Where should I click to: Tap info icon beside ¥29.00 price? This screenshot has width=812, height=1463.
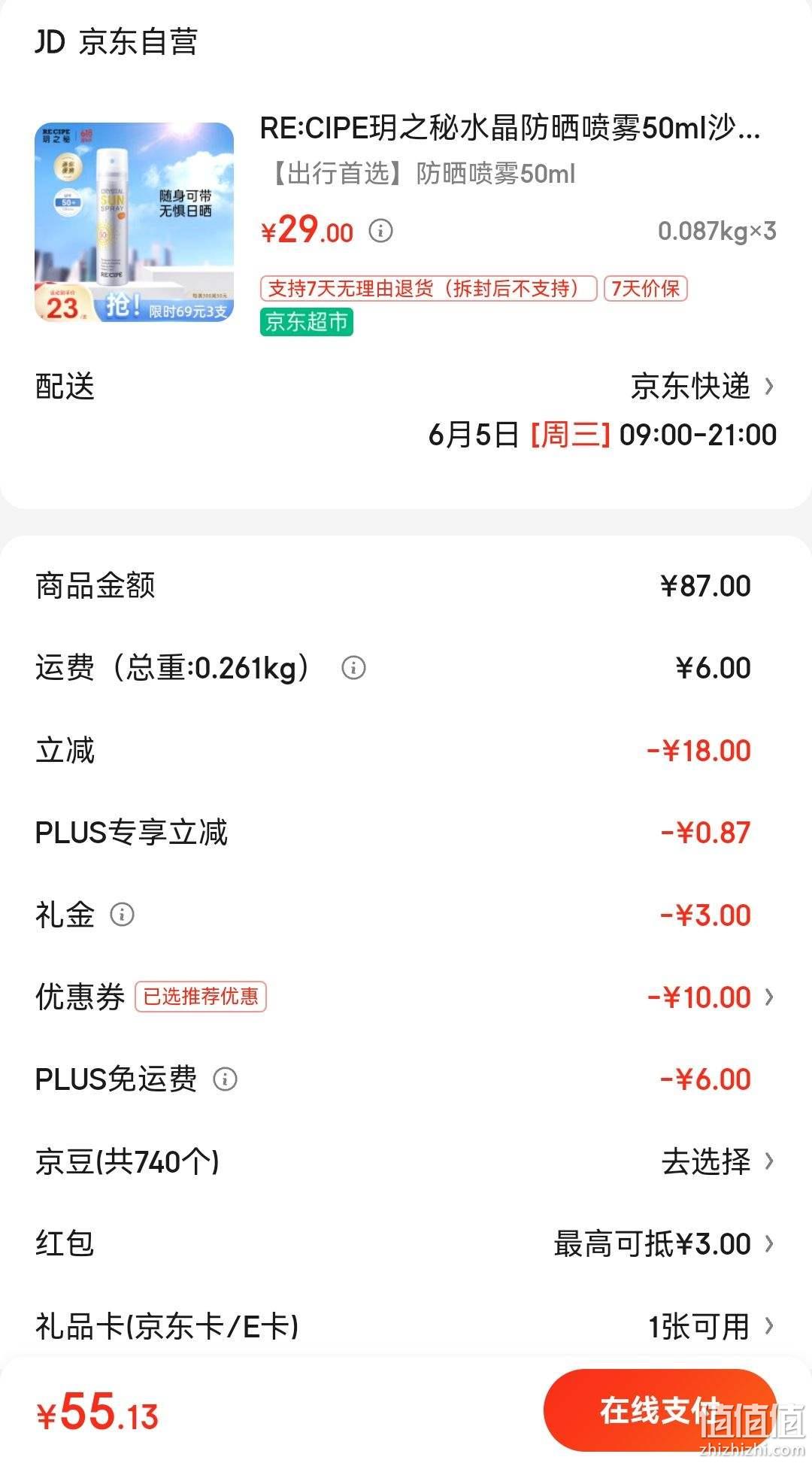[x=380, y=230]
